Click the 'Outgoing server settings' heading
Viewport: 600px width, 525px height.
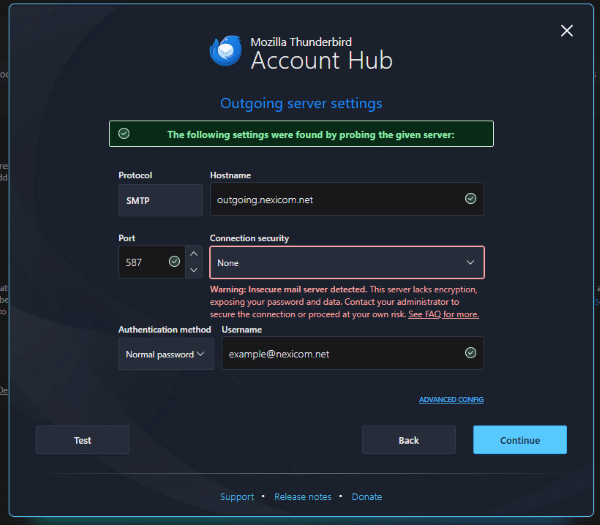pyautogui.click(x=301, y=103)
